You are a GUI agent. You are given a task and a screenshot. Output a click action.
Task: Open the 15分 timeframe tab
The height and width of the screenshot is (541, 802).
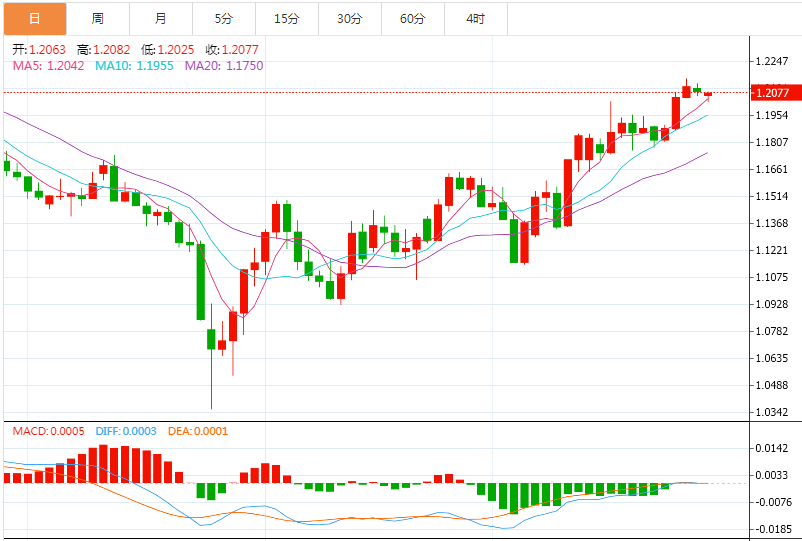click(286, 19)
